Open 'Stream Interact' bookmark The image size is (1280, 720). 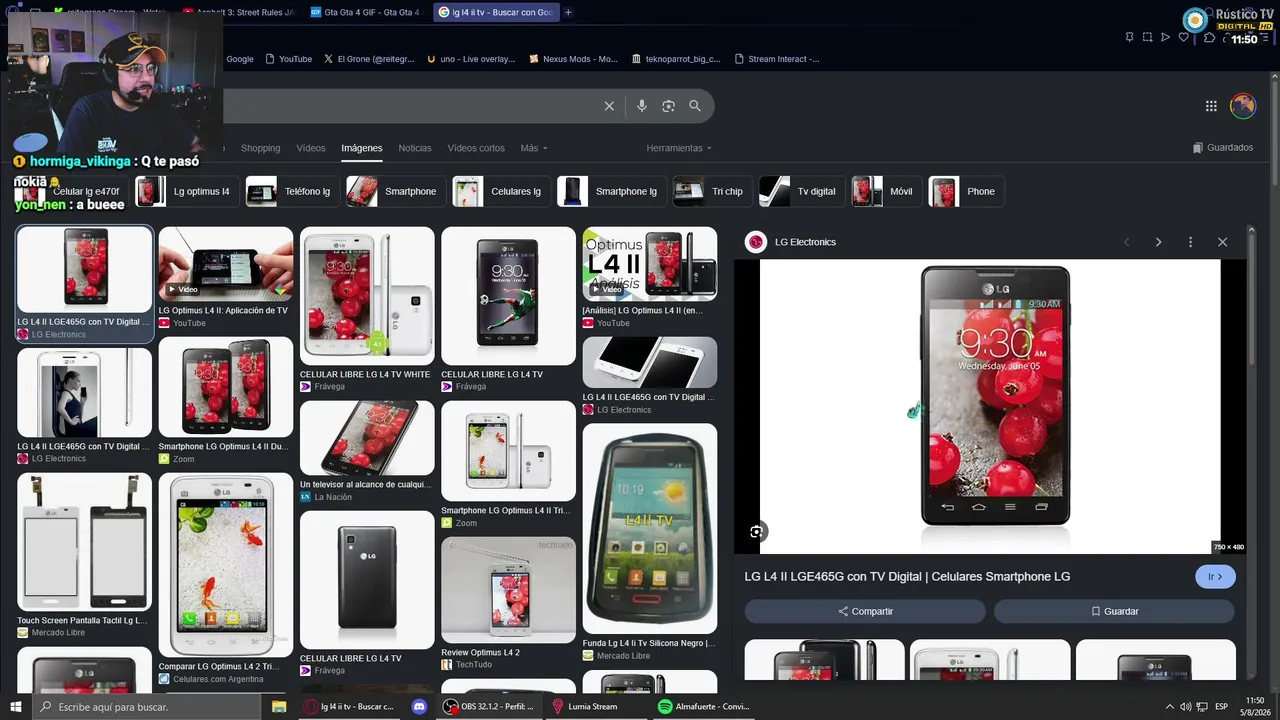click(x=776, y=59)
